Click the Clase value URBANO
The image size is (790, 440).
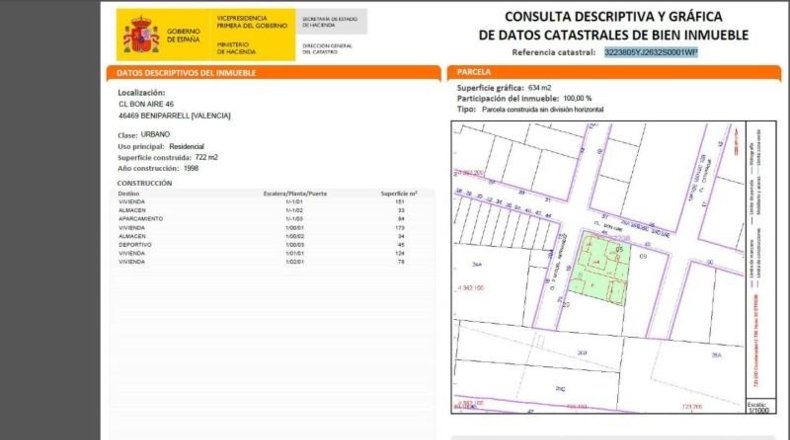point(155,135)
